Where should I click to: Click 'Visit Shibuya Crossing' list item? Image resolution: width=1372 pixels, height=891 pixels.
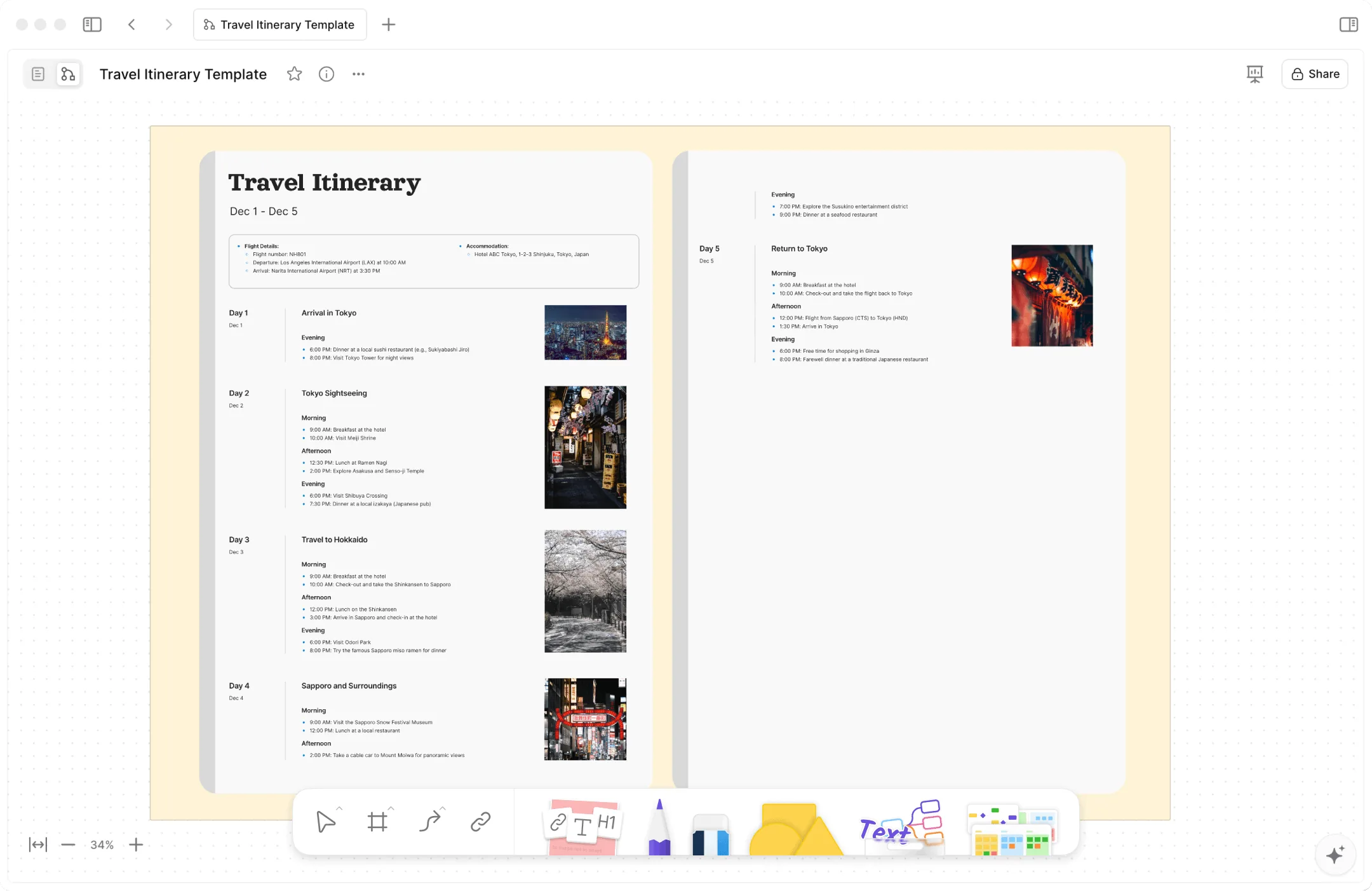coord(348,496)
